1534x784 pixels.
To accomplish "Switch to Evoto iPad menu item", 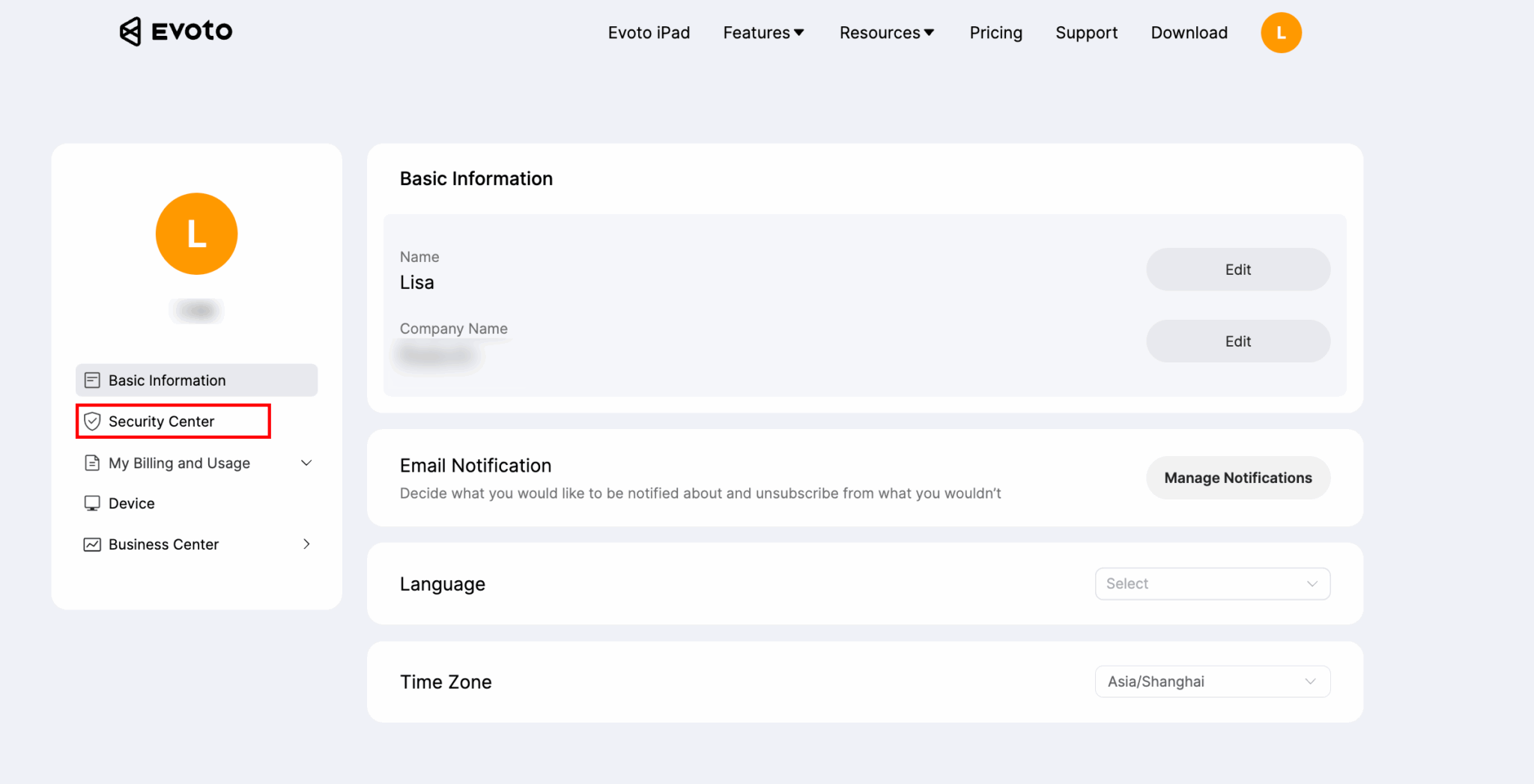I will pos(649,32).
